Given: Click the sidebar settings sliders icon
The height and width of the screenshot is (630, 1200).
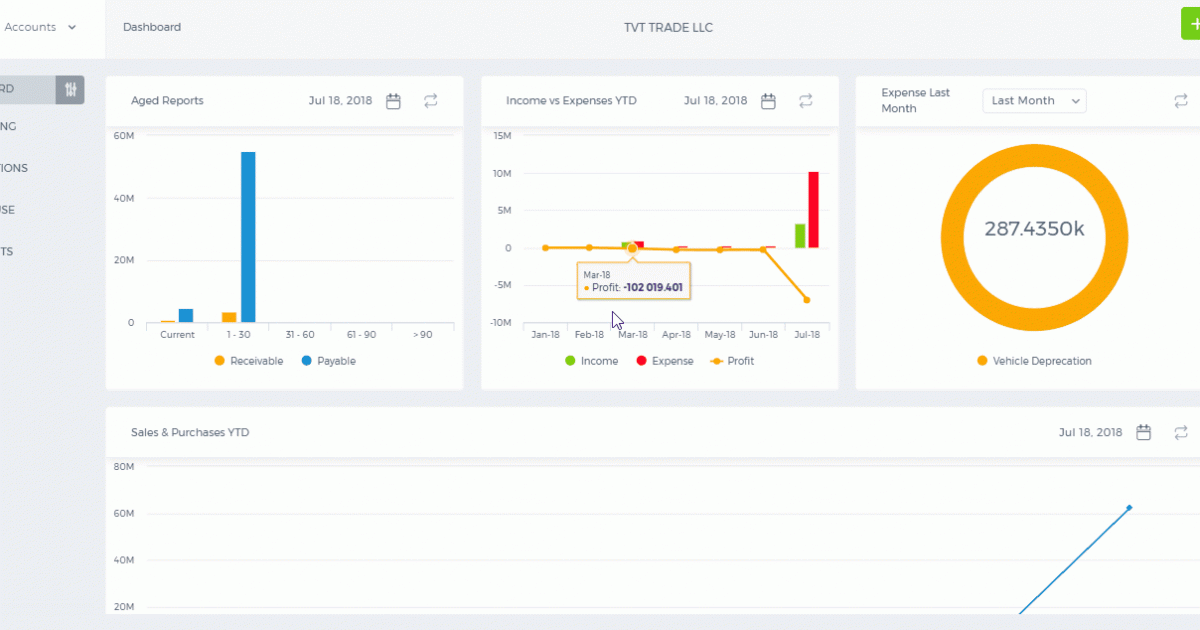Looking at the screenshot, I should click(x=70, y=90).
